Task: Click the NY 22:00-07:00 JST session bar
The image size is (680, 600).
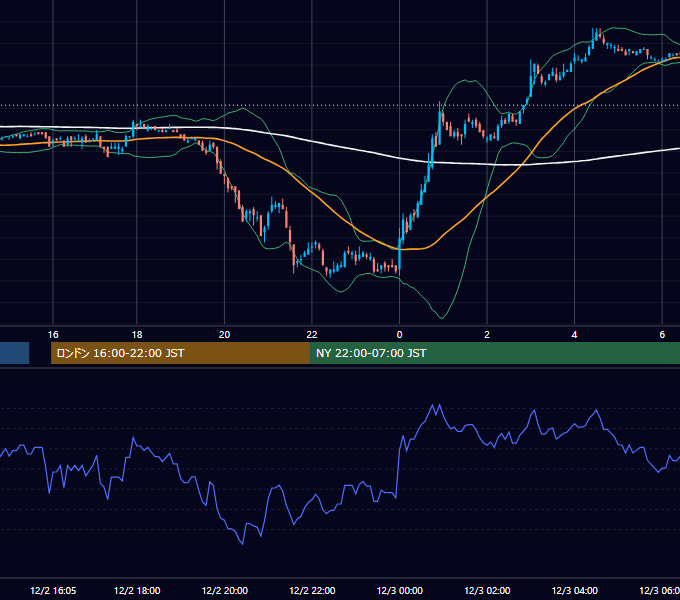Action: tap(495, 353)
